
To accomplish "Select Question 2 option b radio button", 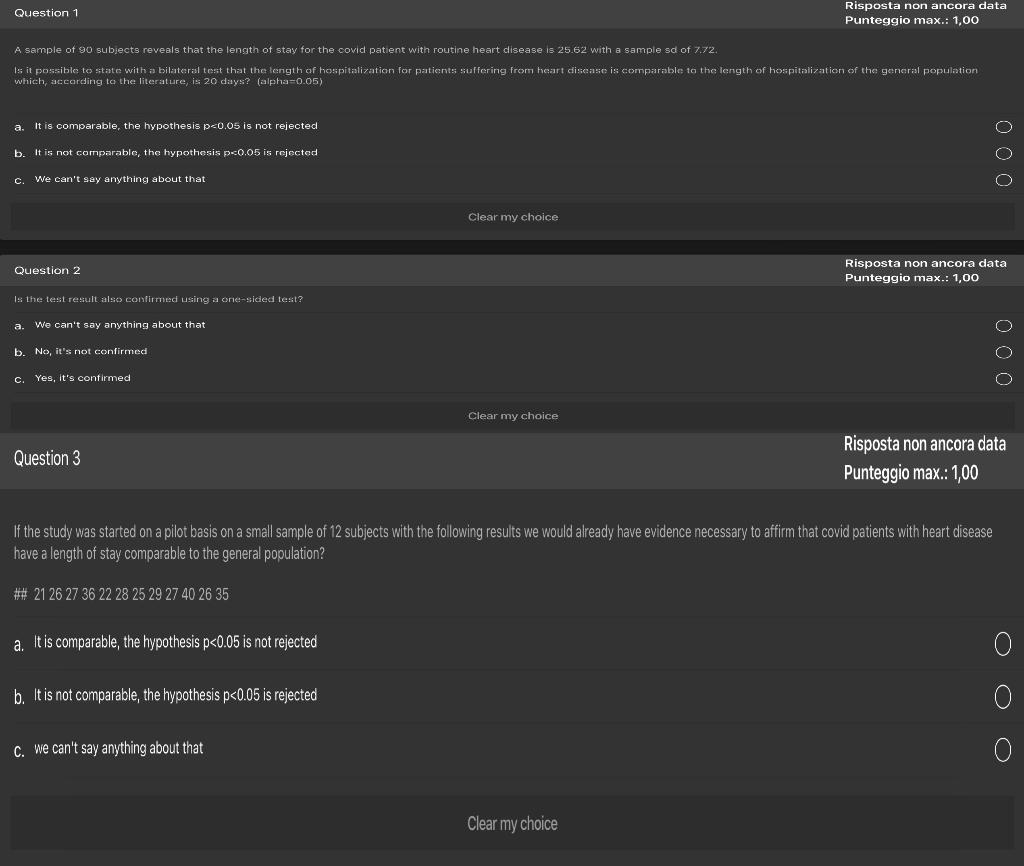I will pyautogui.click(x=1003, y=353).
